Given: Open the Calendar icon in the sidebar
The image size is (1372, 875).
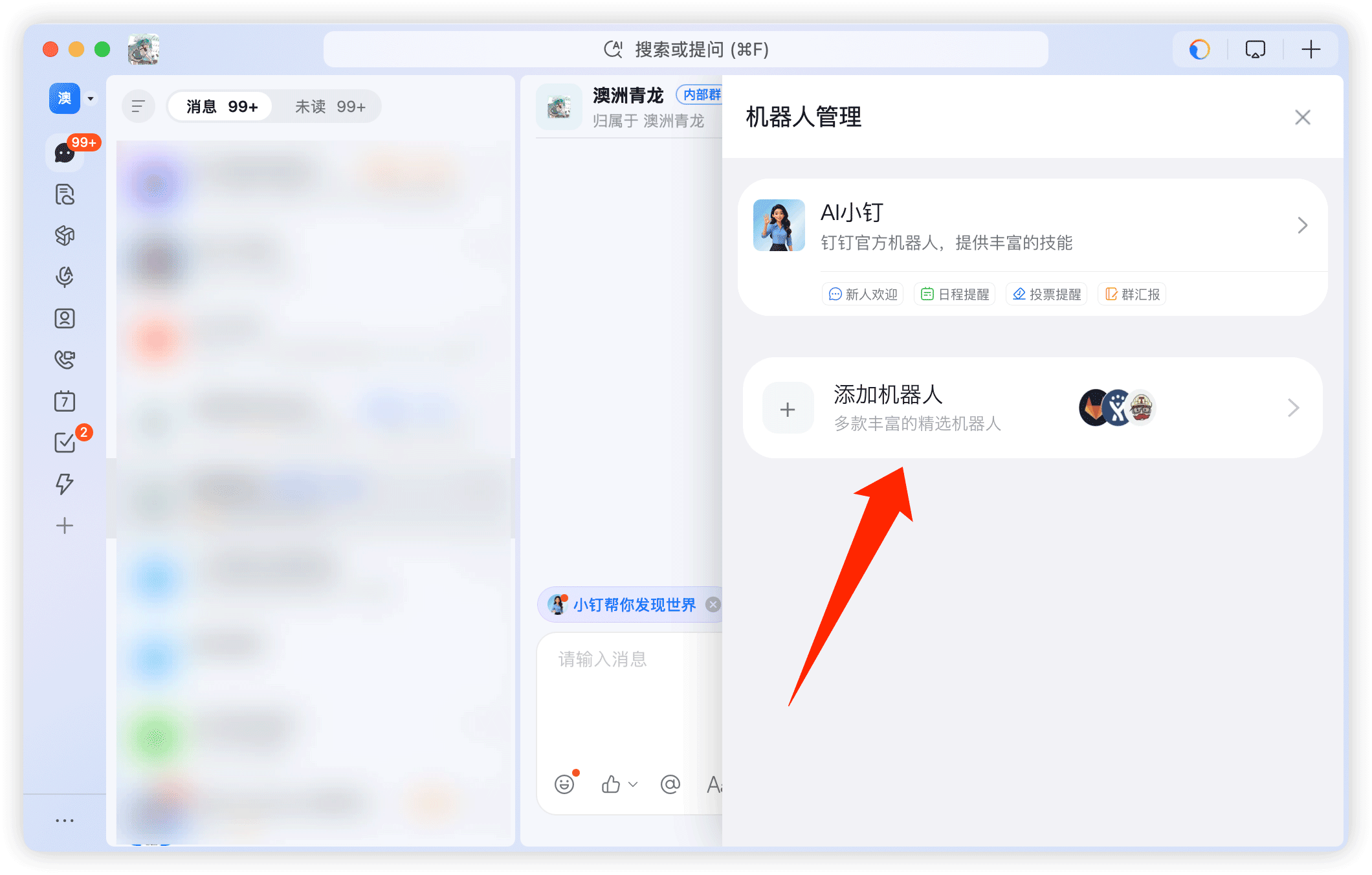Looking at the screenshot, I should tap(65, 401).
